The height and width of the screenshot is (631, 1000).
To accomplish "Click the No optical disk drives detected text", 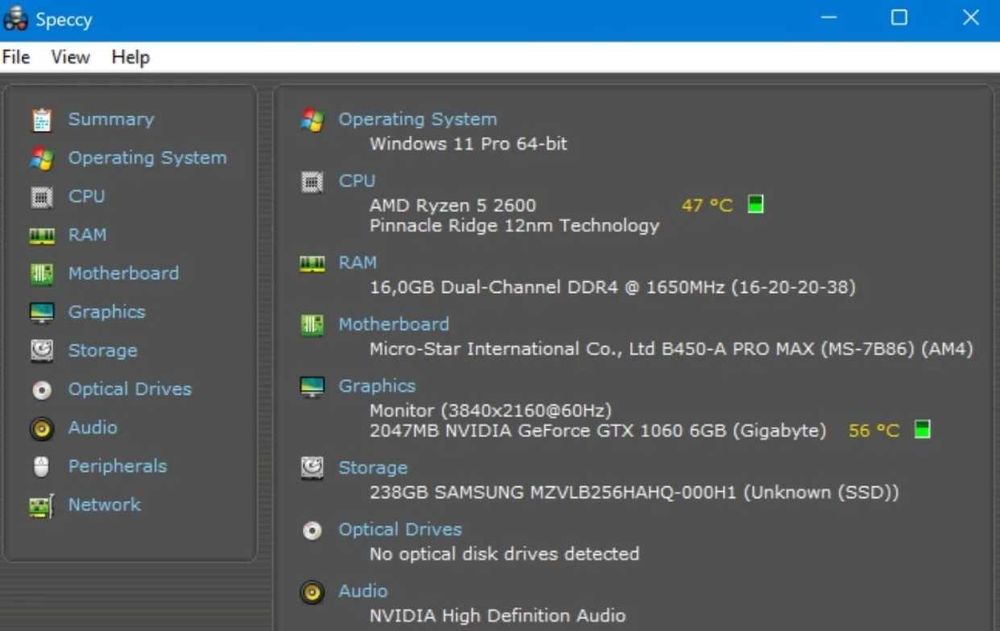I will [x=504, y=554].
